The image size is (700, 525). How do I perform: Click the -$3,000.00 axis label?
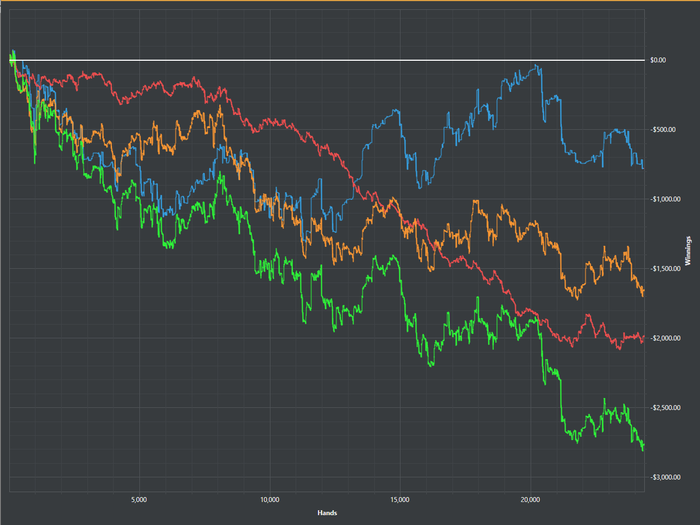click(665, 477)
